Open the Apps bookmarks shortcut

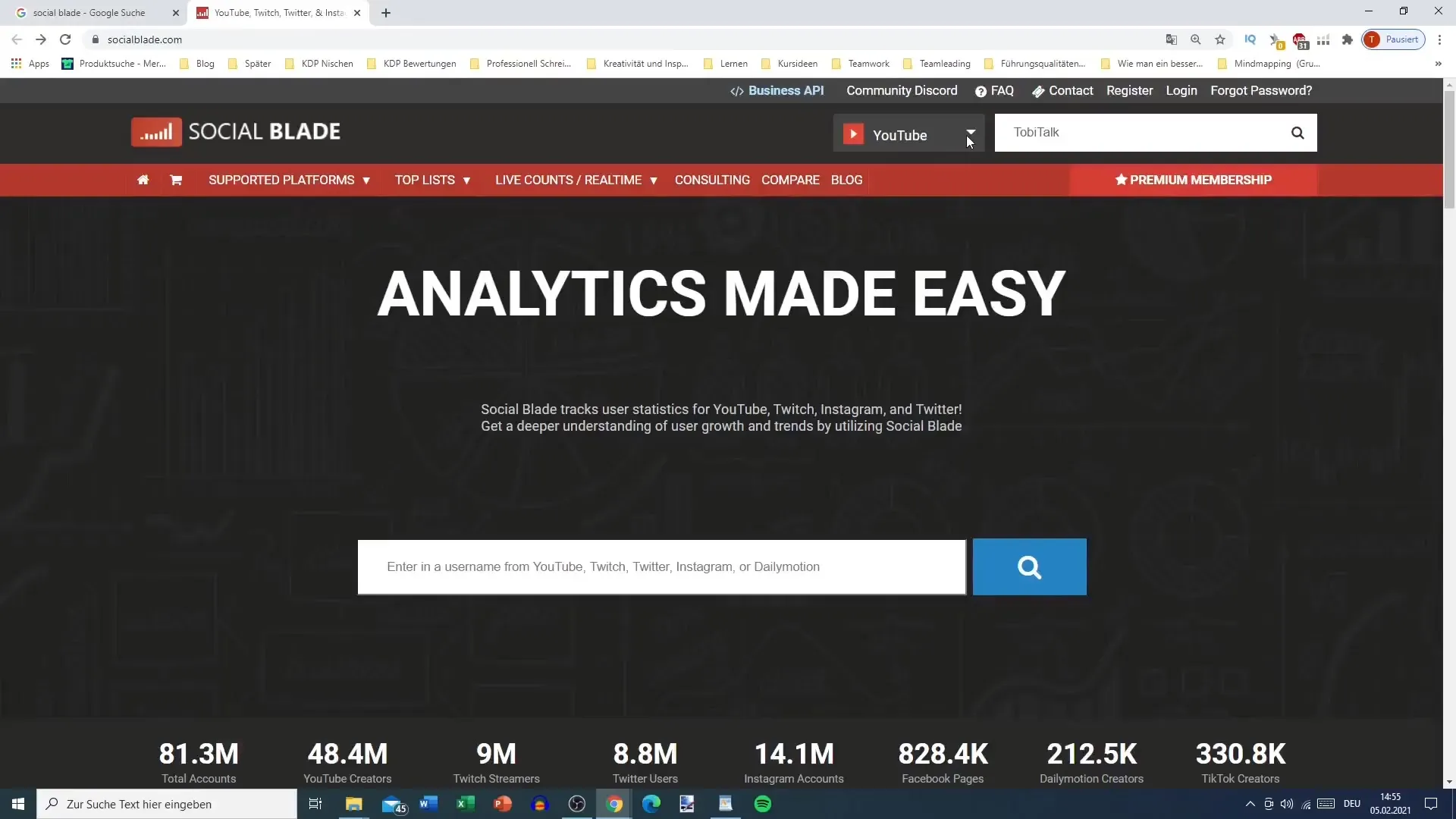click(x=30, y=64)
